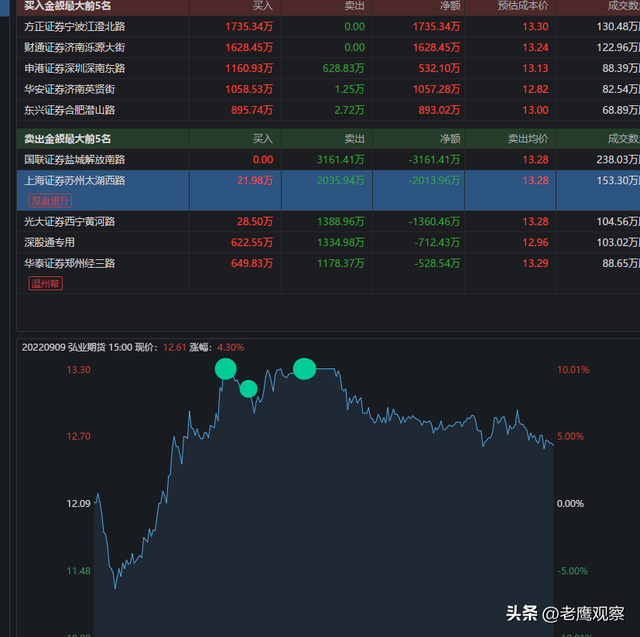This screenshot has height=637, width=640.
Task: Click 买入金额最大前5名 table header
Action: click(x=67, y=6)
